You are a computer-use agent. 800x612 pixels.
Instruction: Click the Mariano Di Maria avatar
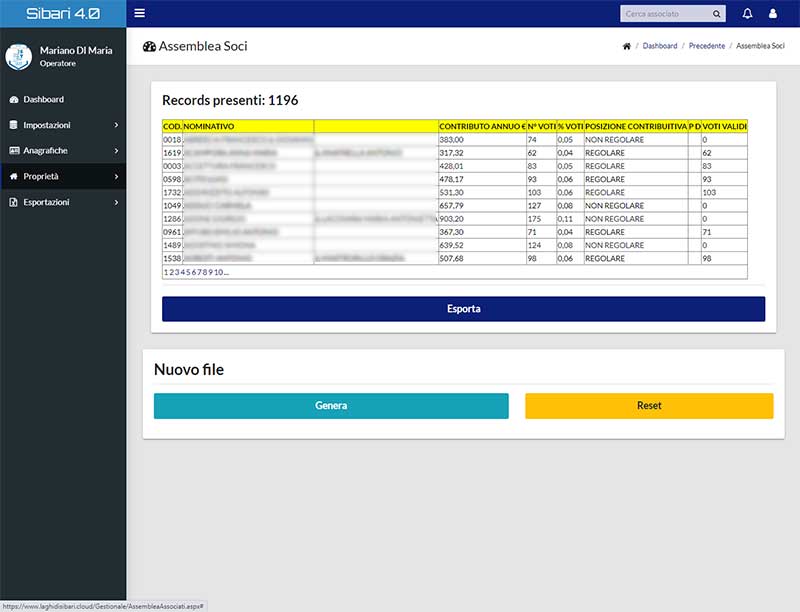[18, 57]
